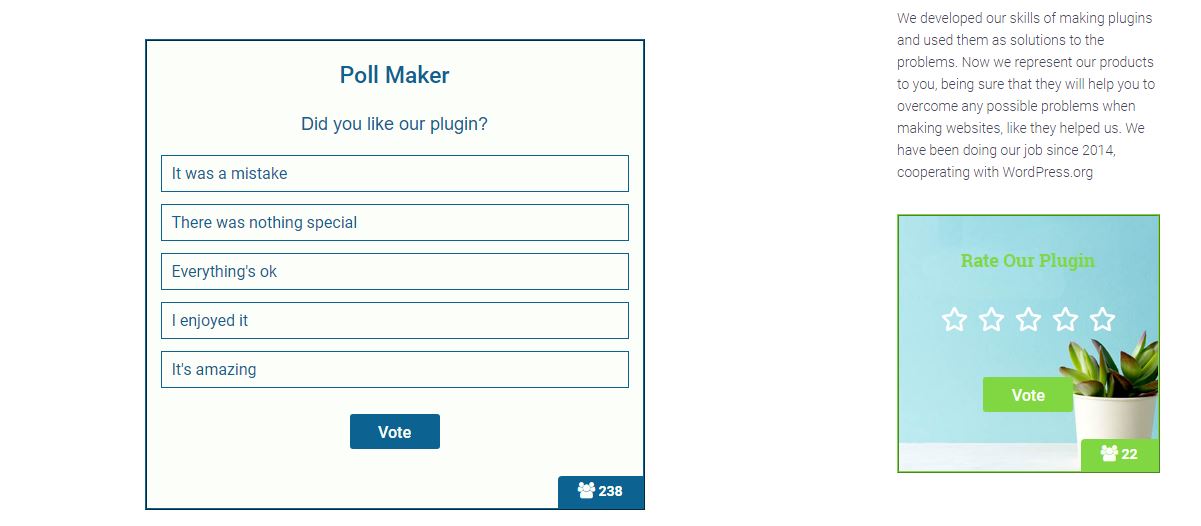The width and height of the screenshot is (1201, 526).
Task: Choose the 'It's amazing' answer
Action: coord(394,369)
